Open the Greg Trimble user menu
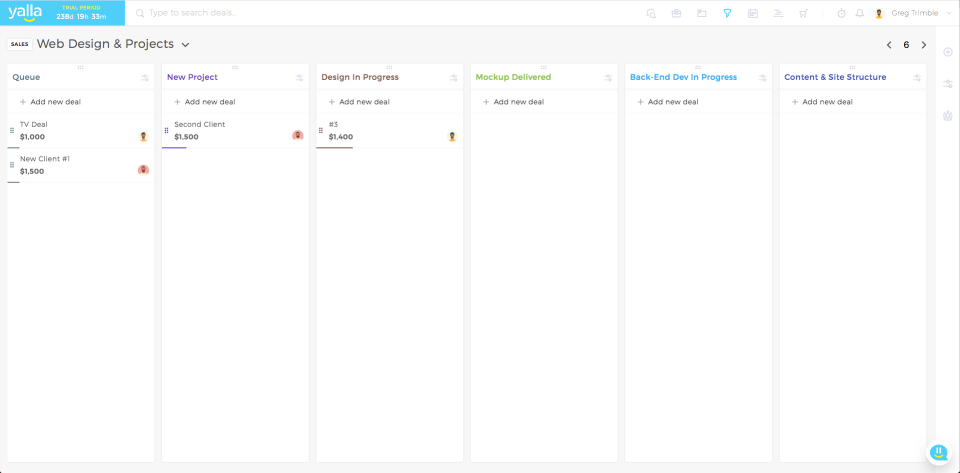This screenshot has height=473, width=960. point(914,13)
